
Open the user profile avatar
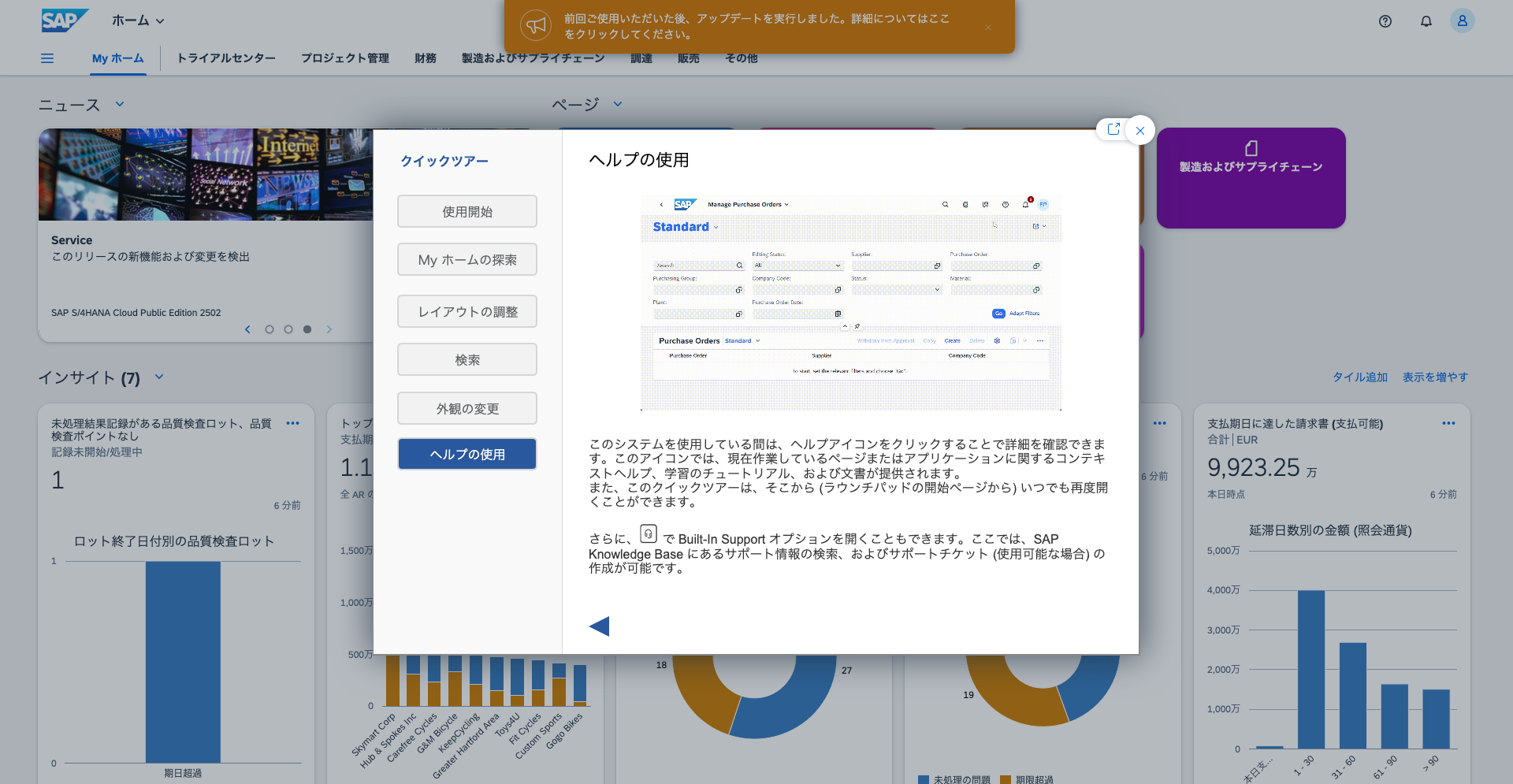tap(1462, 20)
